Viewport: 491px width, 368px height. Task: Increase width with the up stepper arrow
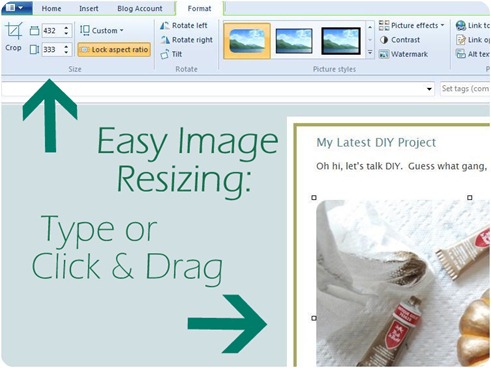coord(66,28)
